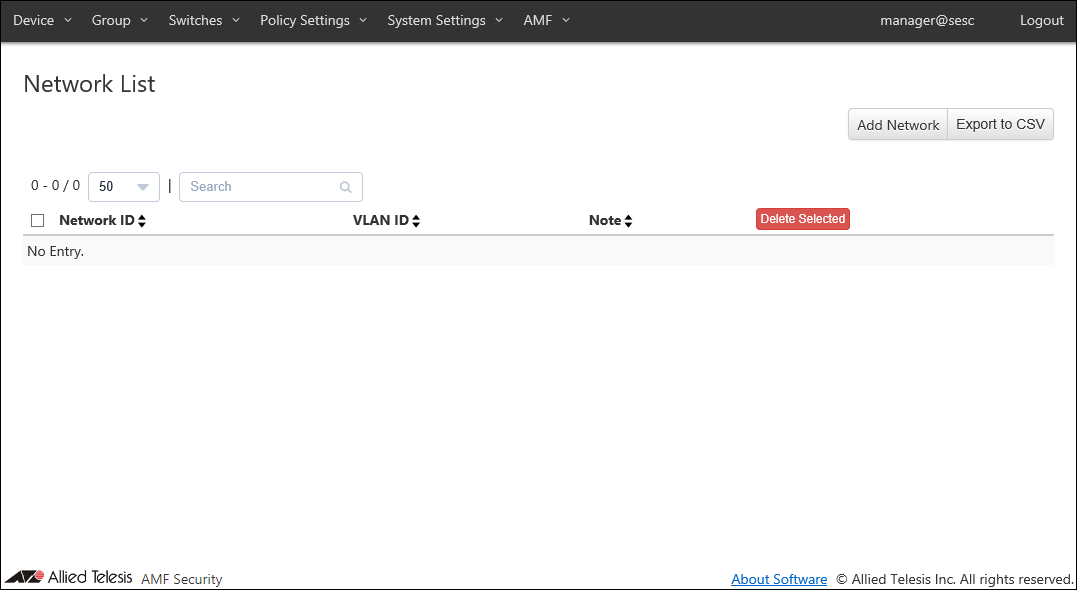Screen dimensions: 1077x590
Task: Open the rows-per-page dropdown showing 50
Action: coord(124,187)
